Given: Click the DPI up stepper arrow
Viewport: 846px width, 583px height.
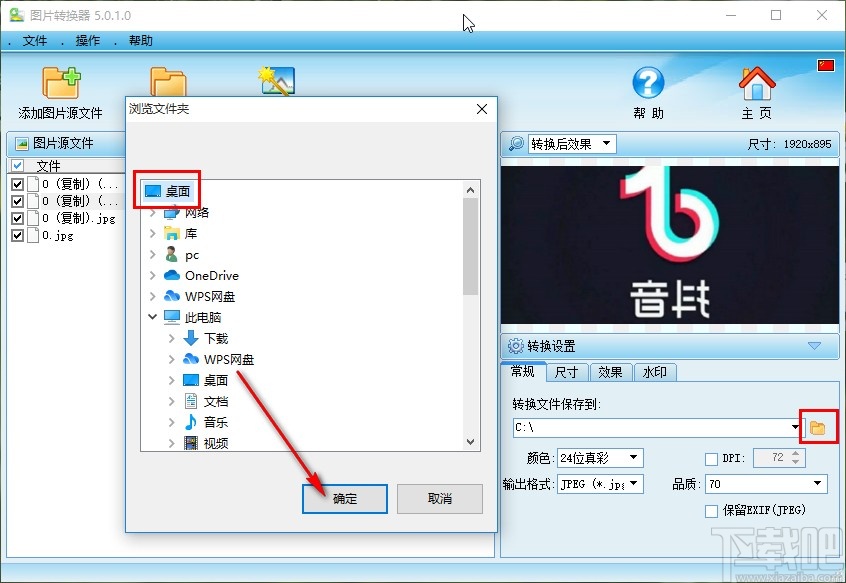Looking at the screenshot, I should (x=795, y=452).
